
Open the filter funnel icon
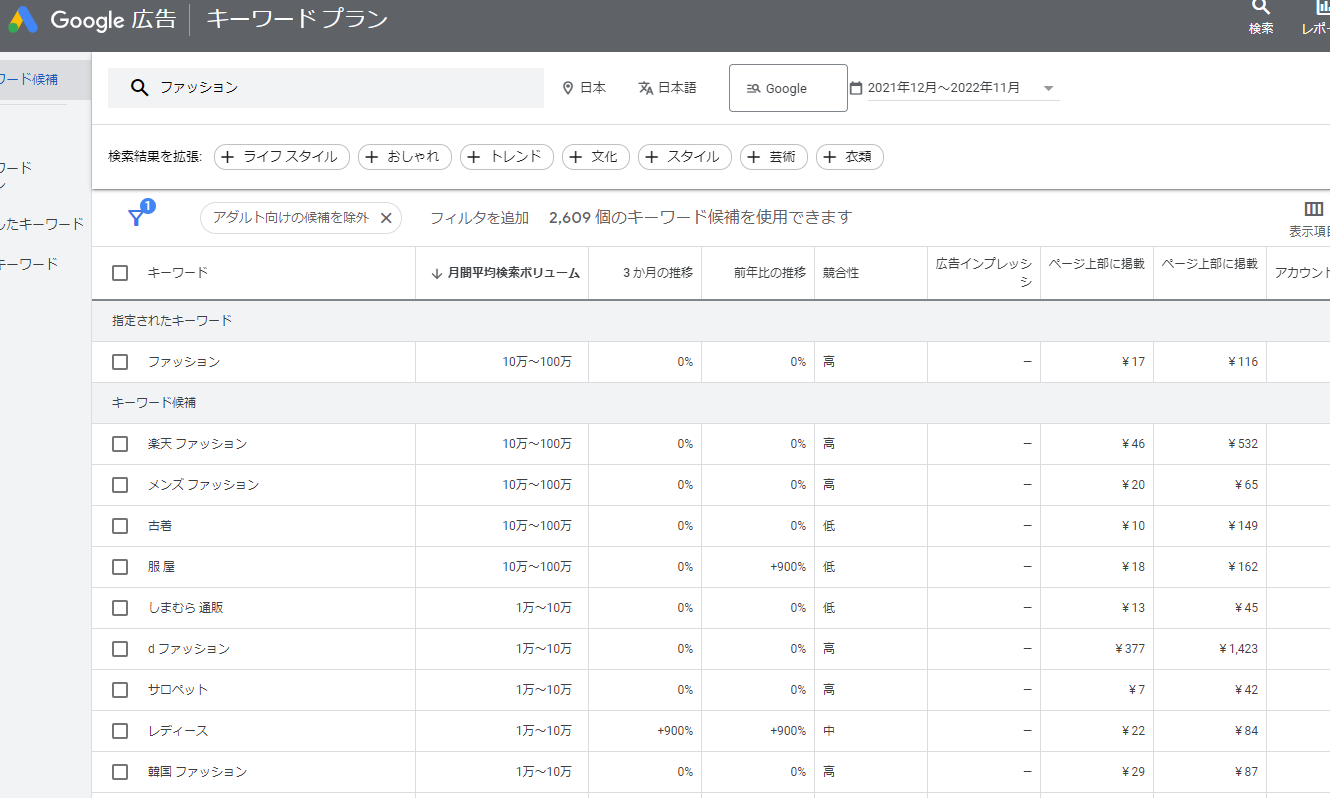click(136, 217)
